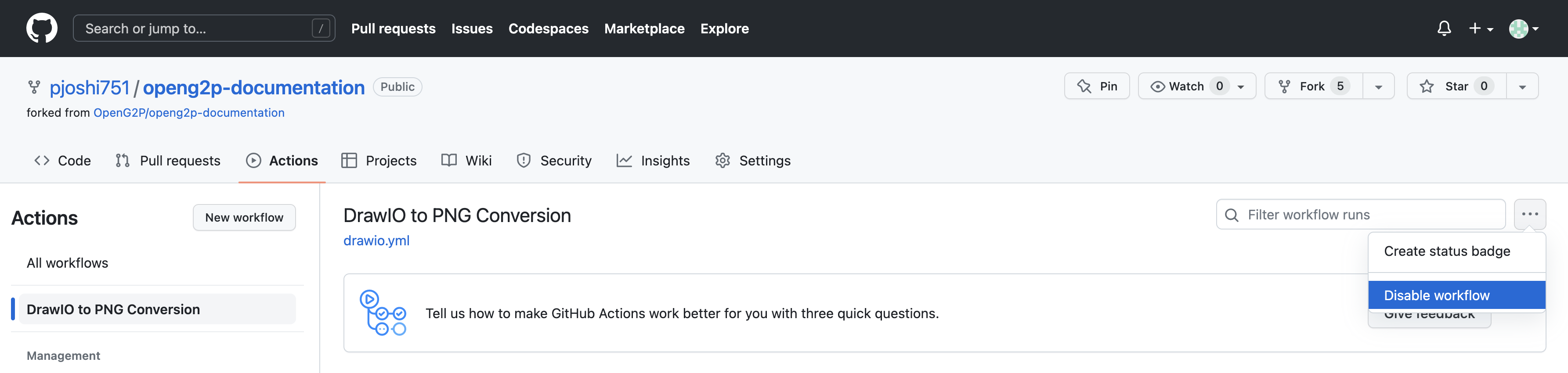Open the OpenG2P/openg2p-documentation upstream link
The image size is (1568, 373).
[189, 113]
